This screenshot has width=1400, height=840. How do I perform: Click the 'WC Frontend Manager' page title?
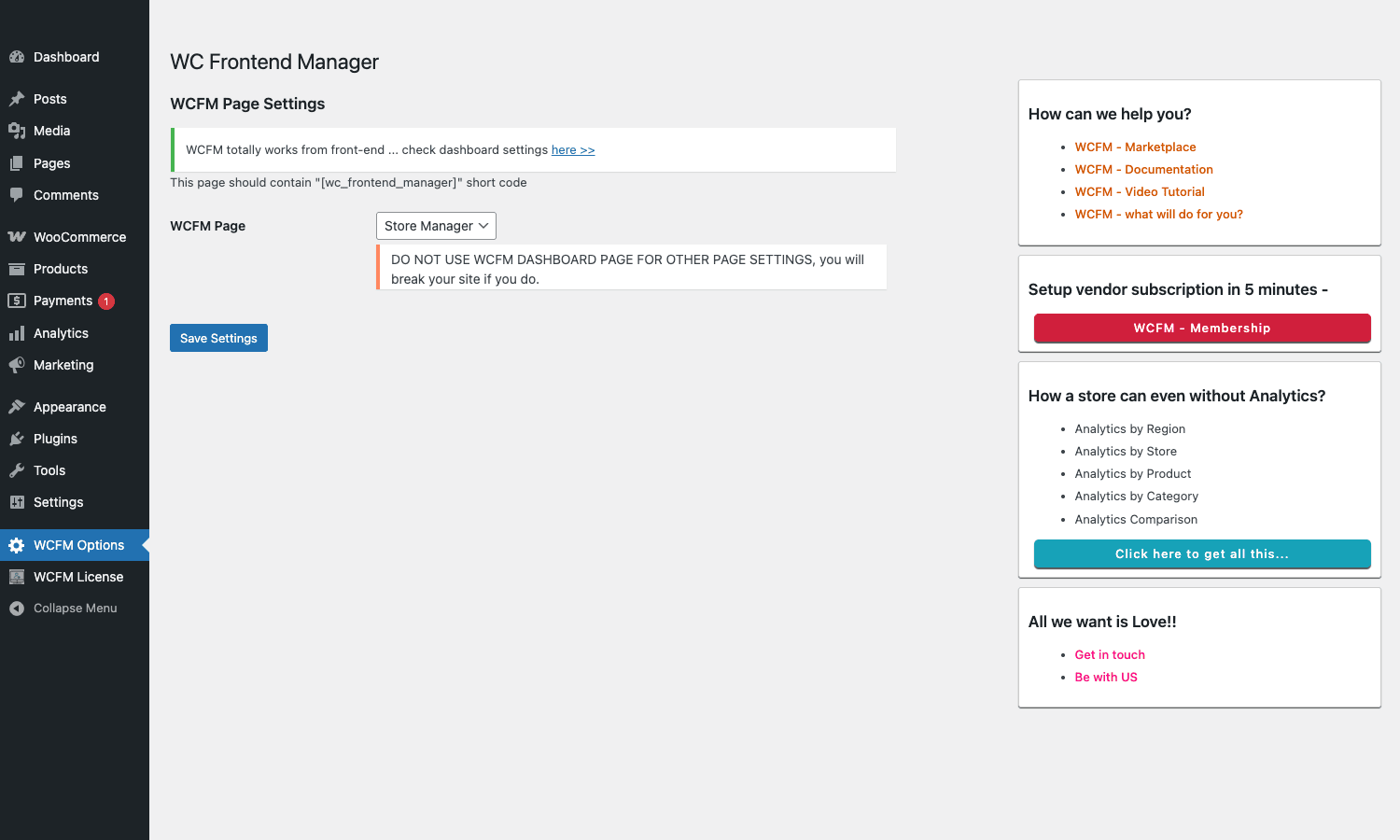tap(274, 62)
